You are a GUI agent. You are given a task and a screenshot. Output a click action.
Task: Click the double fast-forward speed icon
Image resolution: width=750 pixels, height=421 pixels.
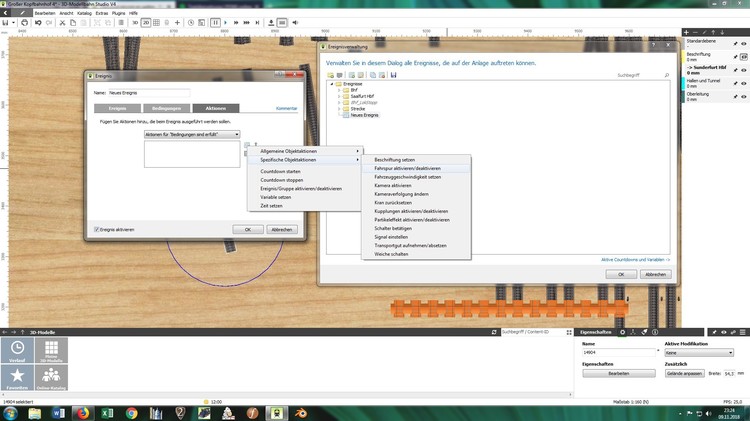236,22
